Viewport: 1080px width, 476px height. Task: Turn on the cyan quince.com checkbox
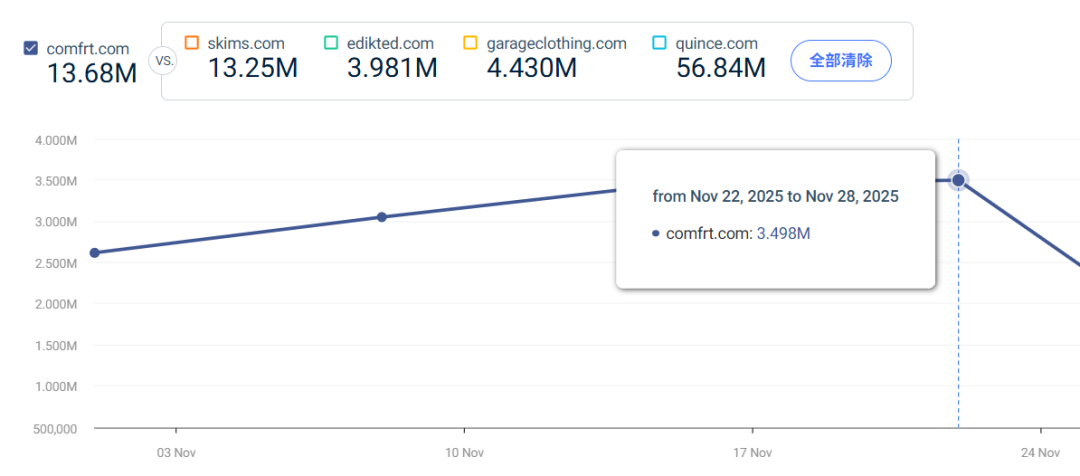click(x=659, y=43)
